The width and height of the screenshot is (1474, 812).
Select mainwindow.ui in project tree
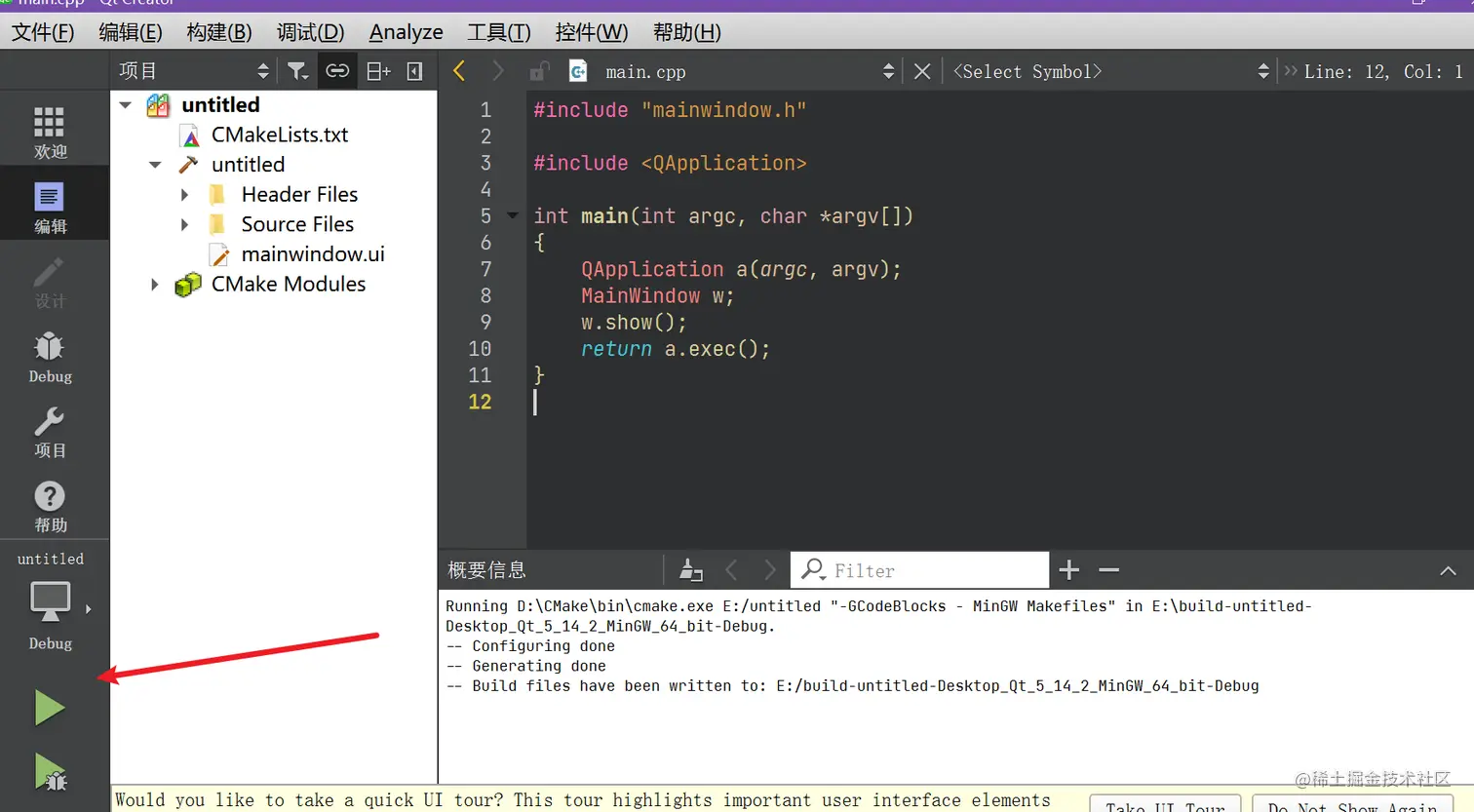tap(313, 254)
